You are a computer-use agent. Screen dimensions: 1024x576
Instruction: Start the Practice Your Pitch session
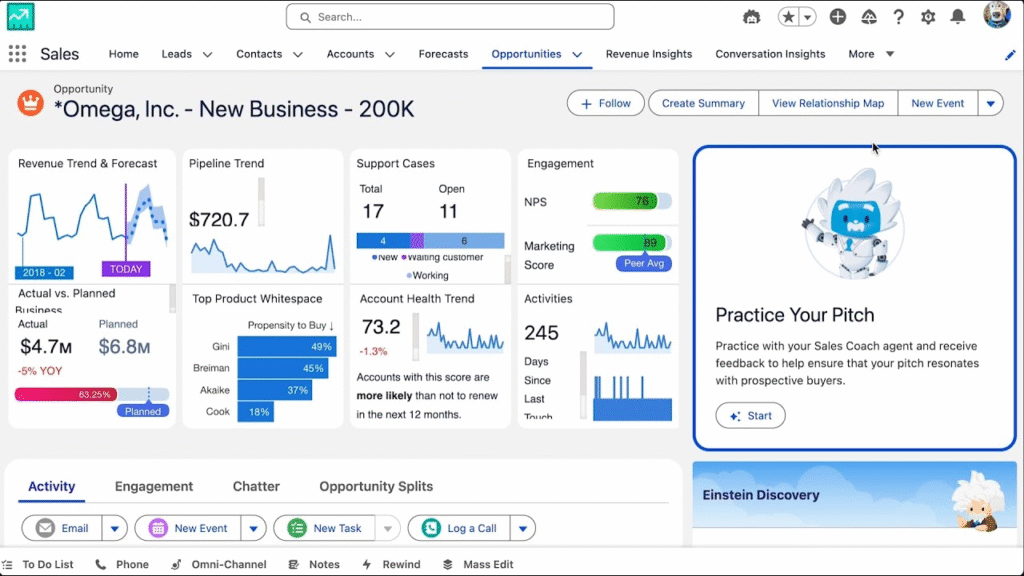tap(750, 416)
